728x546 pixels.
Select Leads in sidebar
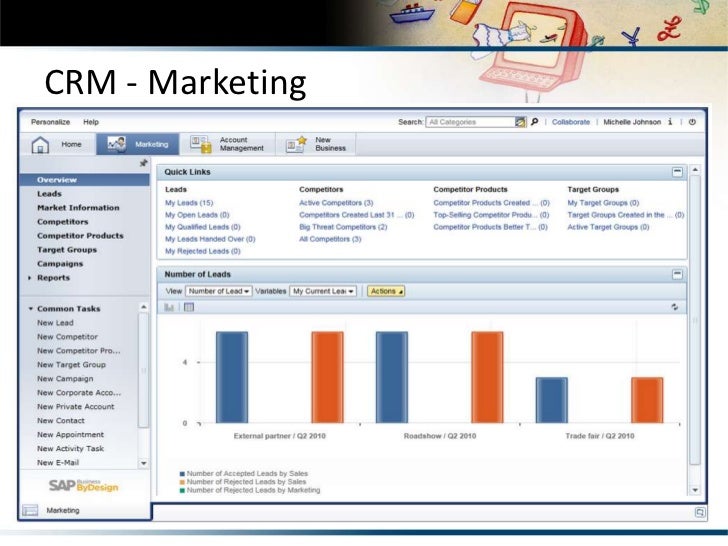pyautogui.click(x=49, y=194)
